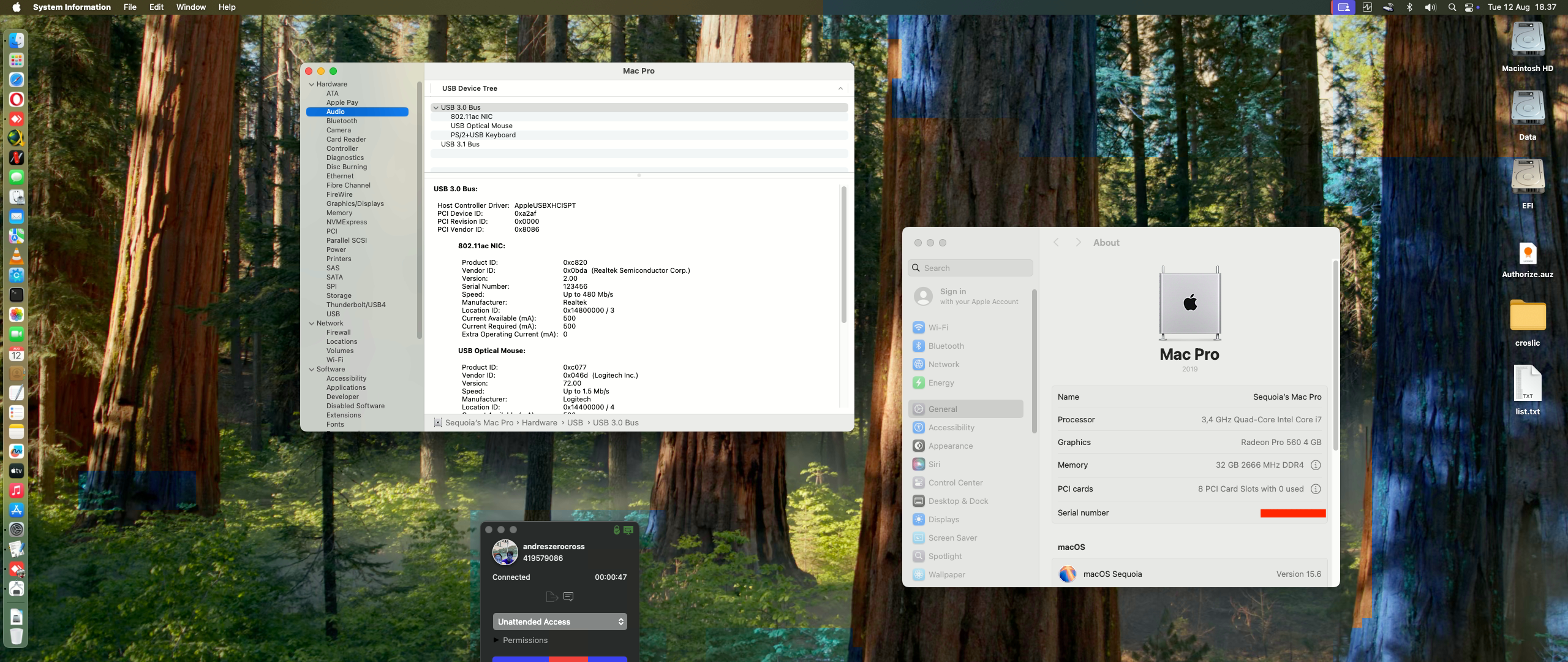Select the EFI volume desktop icon
The width and height of the screenshot is (1568, 662).
[1528, 184]
